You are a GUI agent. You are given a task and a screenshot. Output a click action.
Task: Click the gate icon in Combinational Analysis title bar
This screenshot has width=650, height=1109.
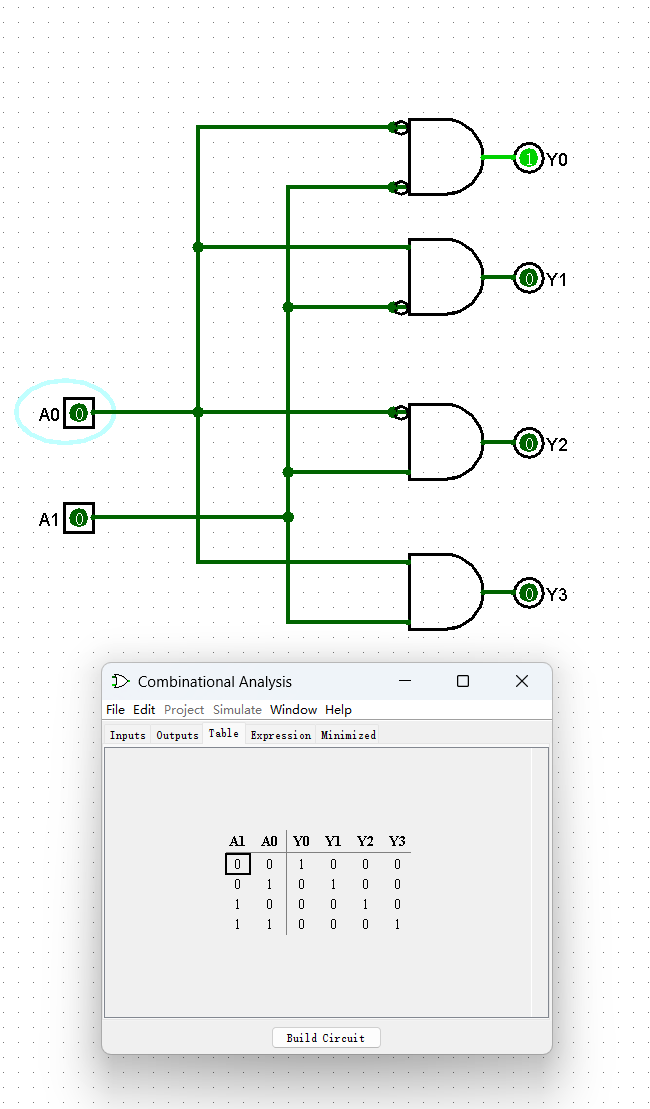(120, 681)
